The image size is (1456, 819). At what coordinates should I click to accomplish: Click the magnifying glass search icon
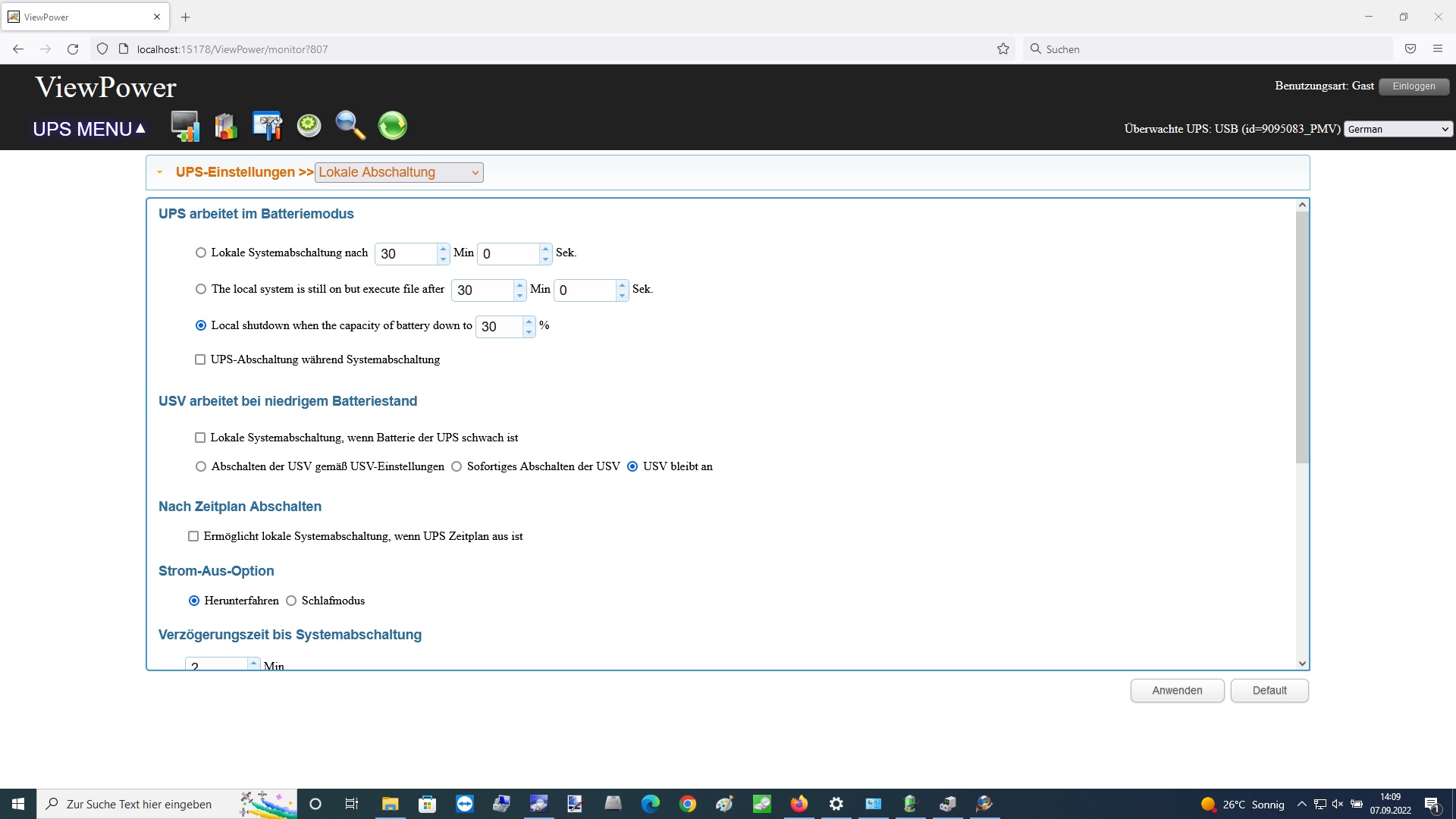[x=350, y=125]
